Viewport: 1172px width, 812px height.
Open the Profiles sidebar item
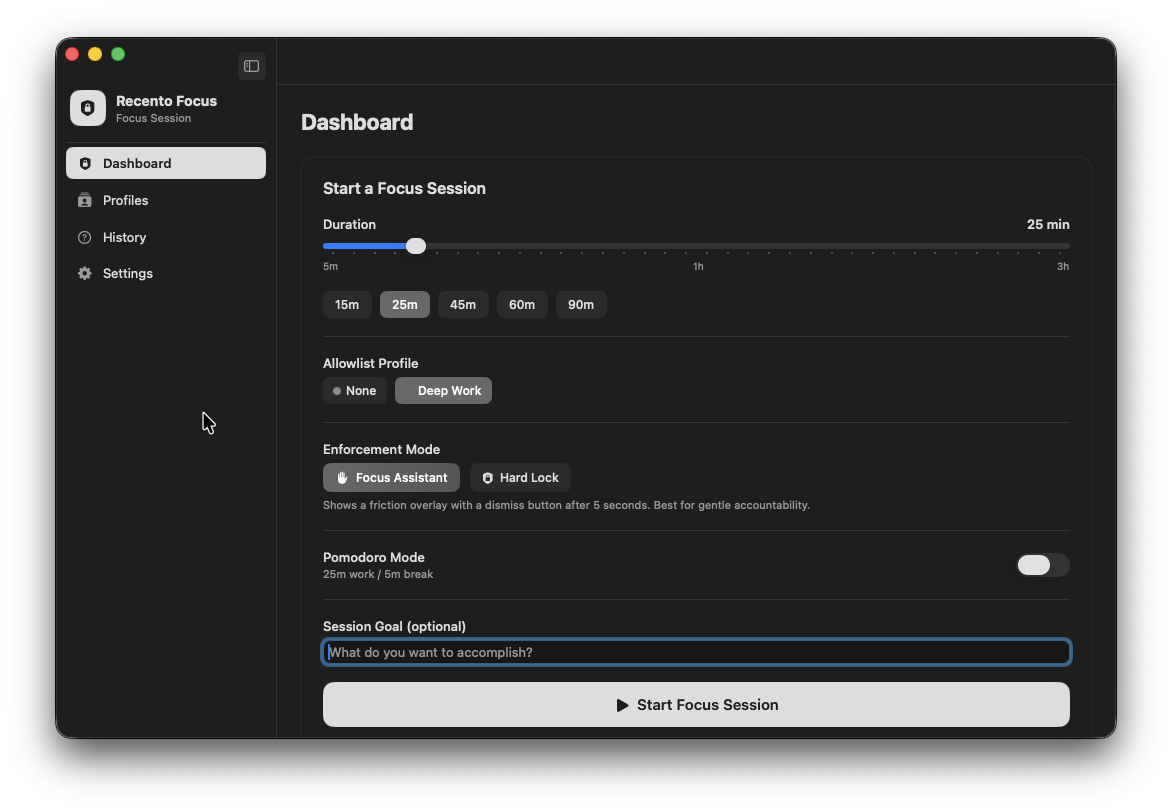(x=166, y=200)
